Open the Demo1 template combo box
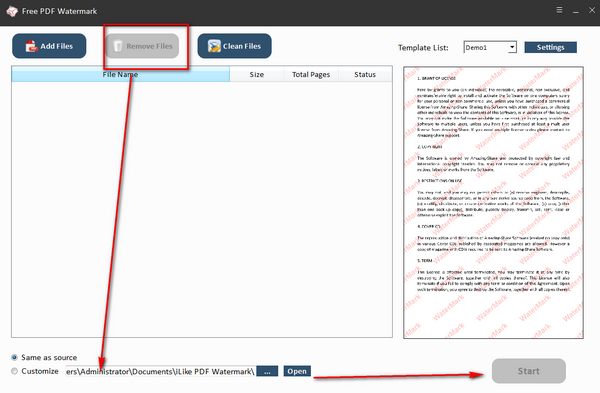This screenshot has height=393, width=600. (x=490, y=47)
